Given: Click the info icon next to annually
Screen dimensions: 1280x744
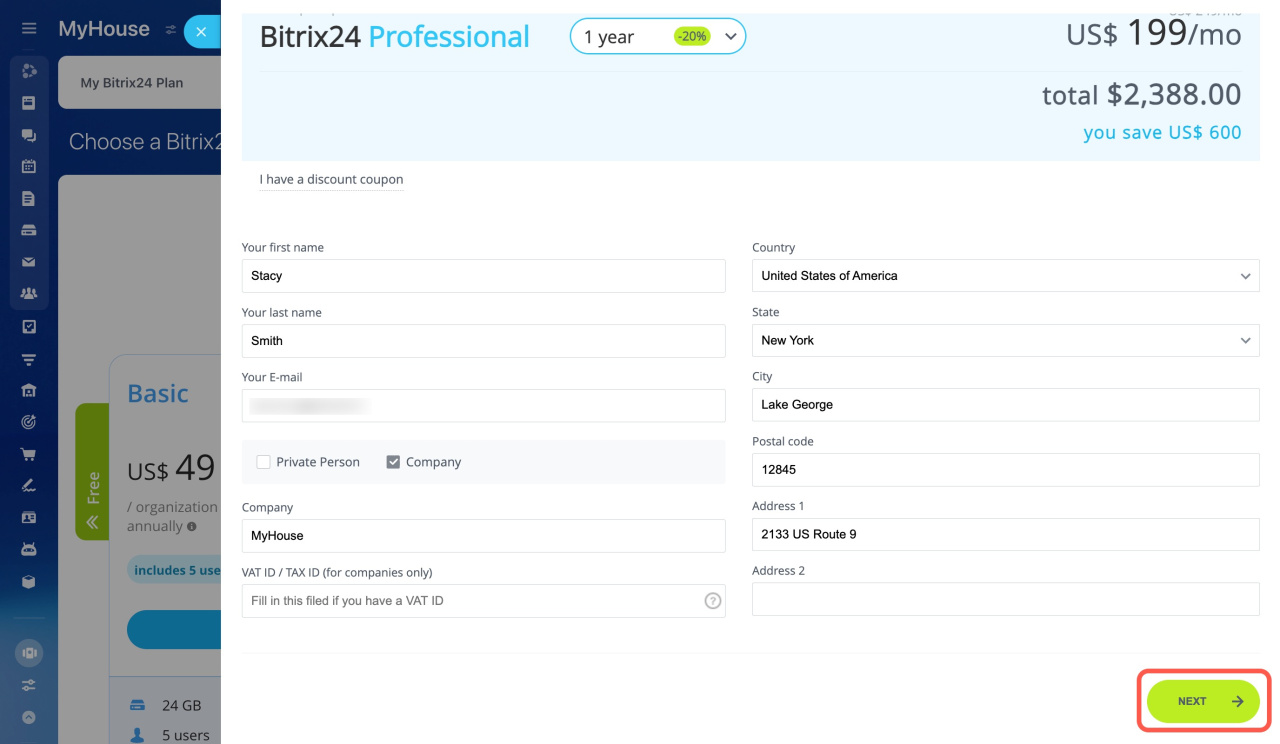Looking at the screenshot, I should (191, 526).
